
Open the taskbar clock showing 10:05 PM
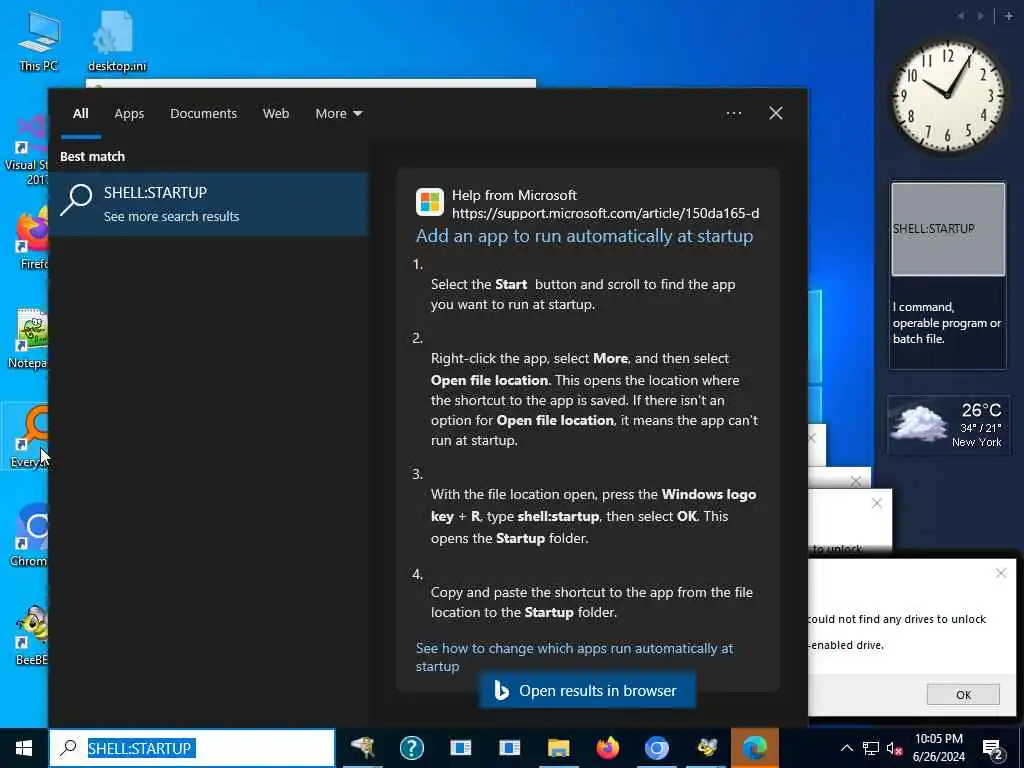pyautogui.click(x=938, y=748)
